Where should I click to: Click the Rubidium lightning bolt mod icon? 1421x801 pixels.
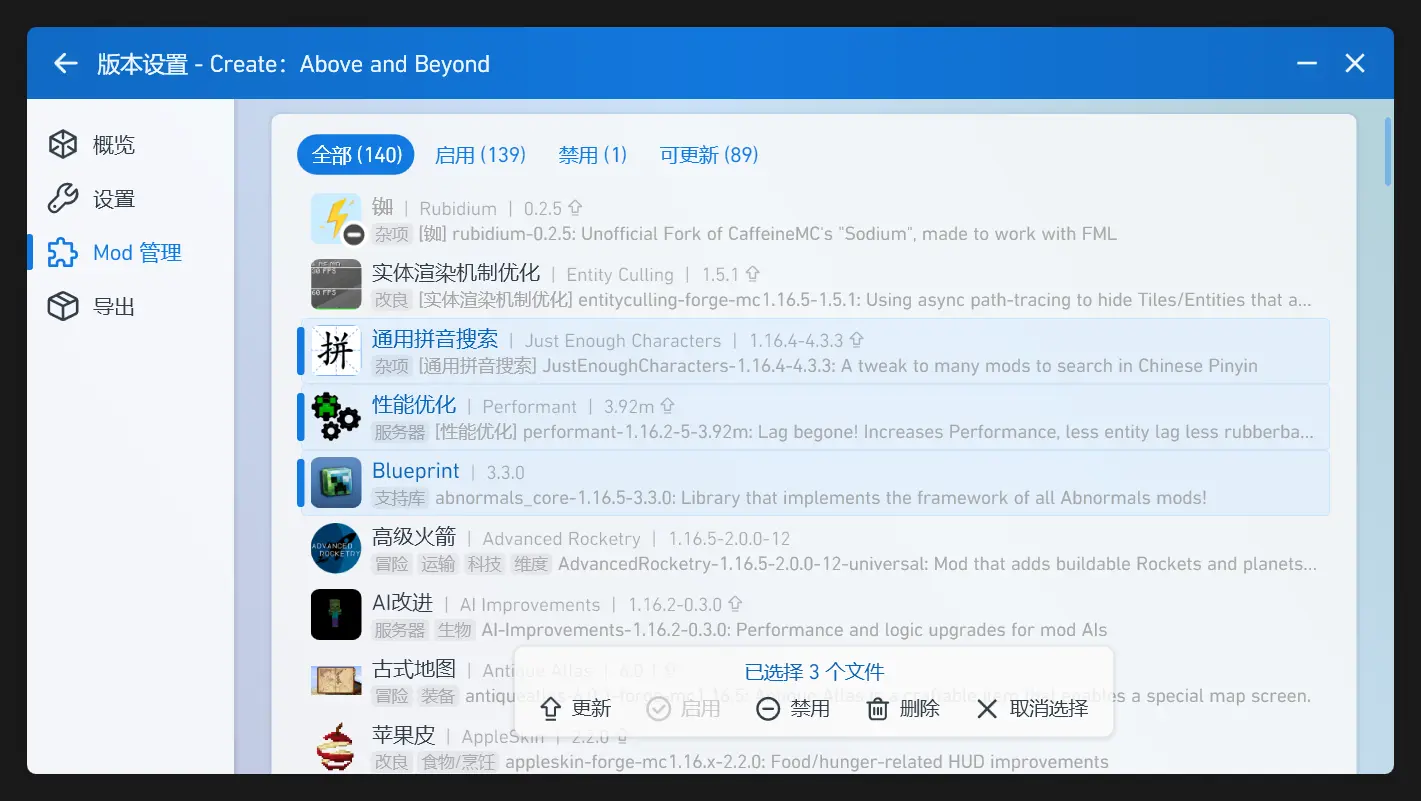(335, 219)
